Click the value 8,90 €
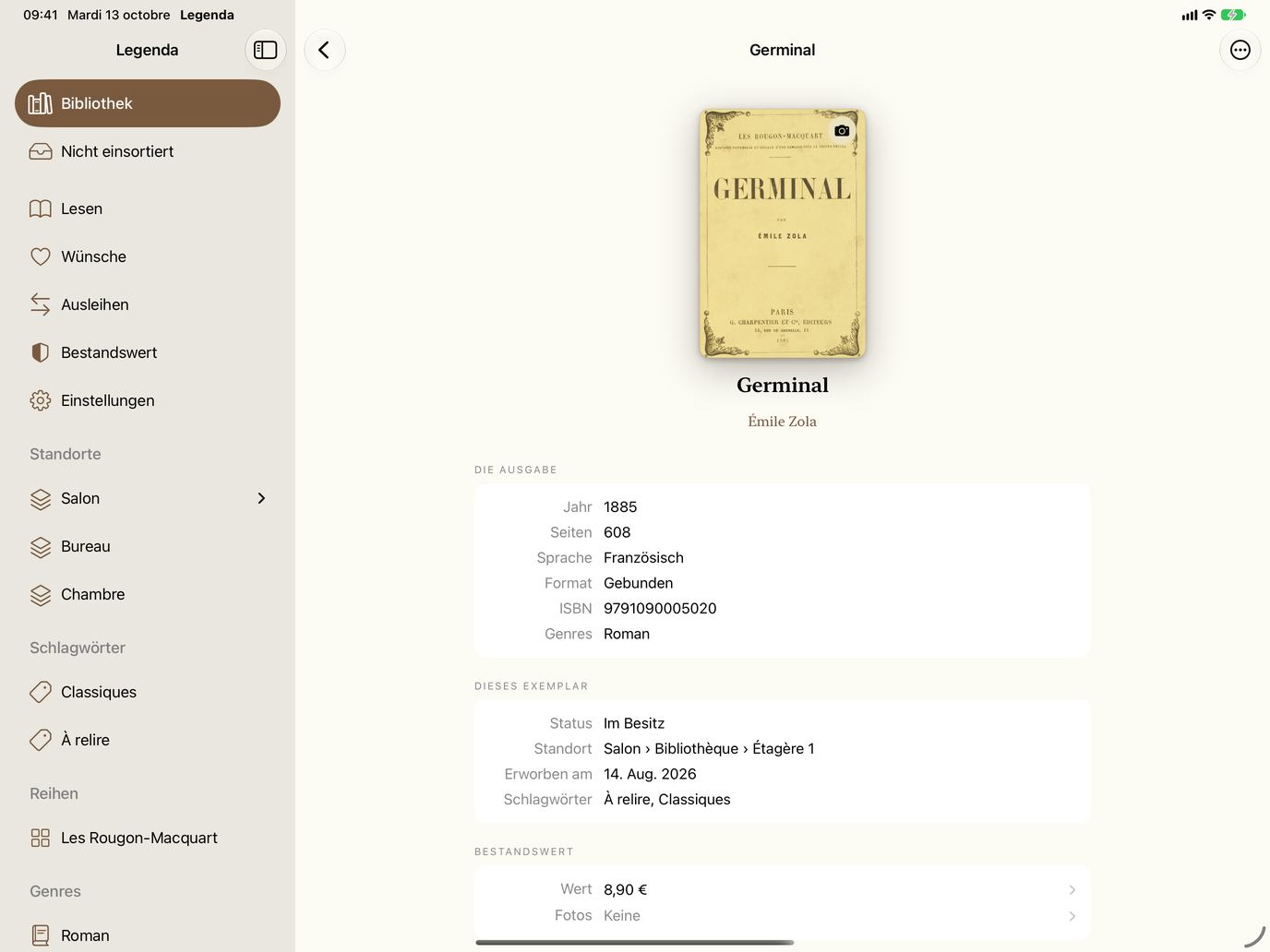The image size is (1270, 952). pyautogui.click(x=626, y=890)
